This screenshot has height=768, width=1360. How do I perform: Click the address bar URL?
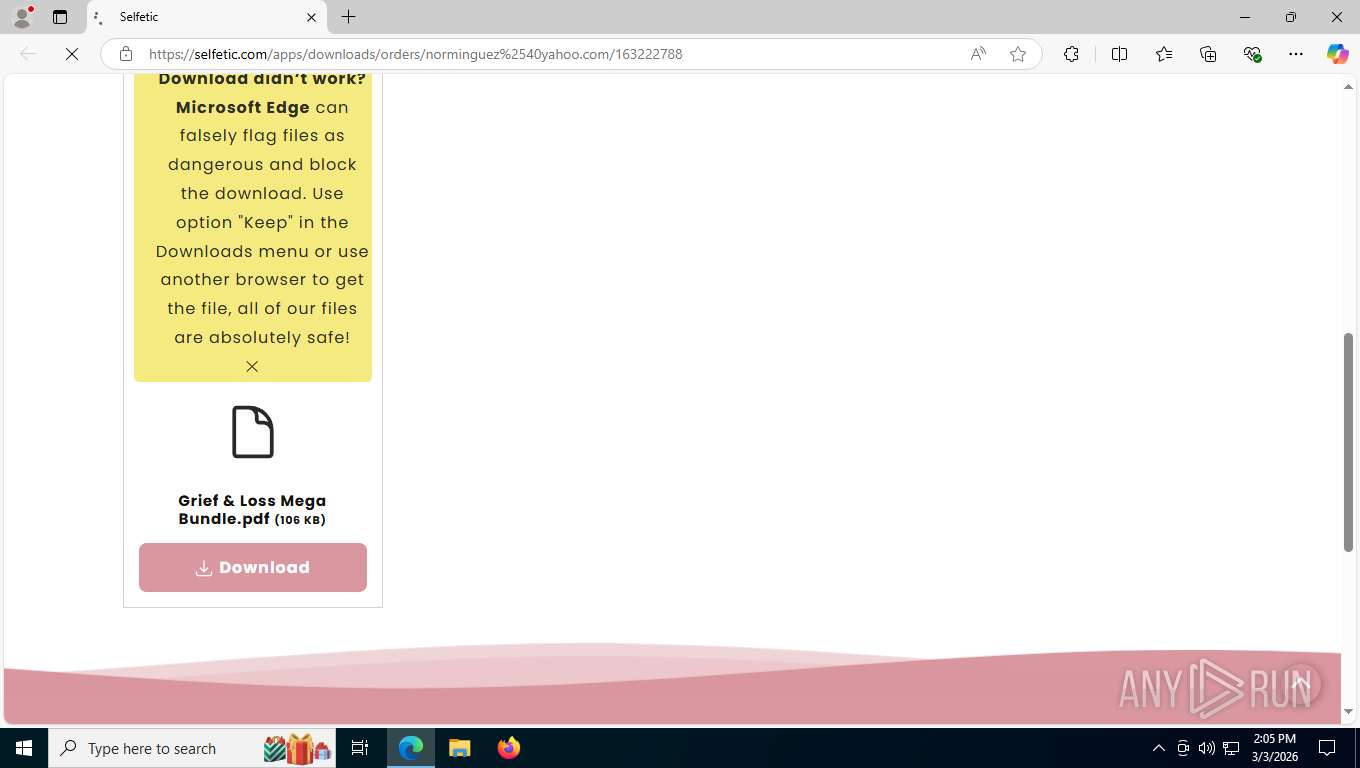pos(416,54)
